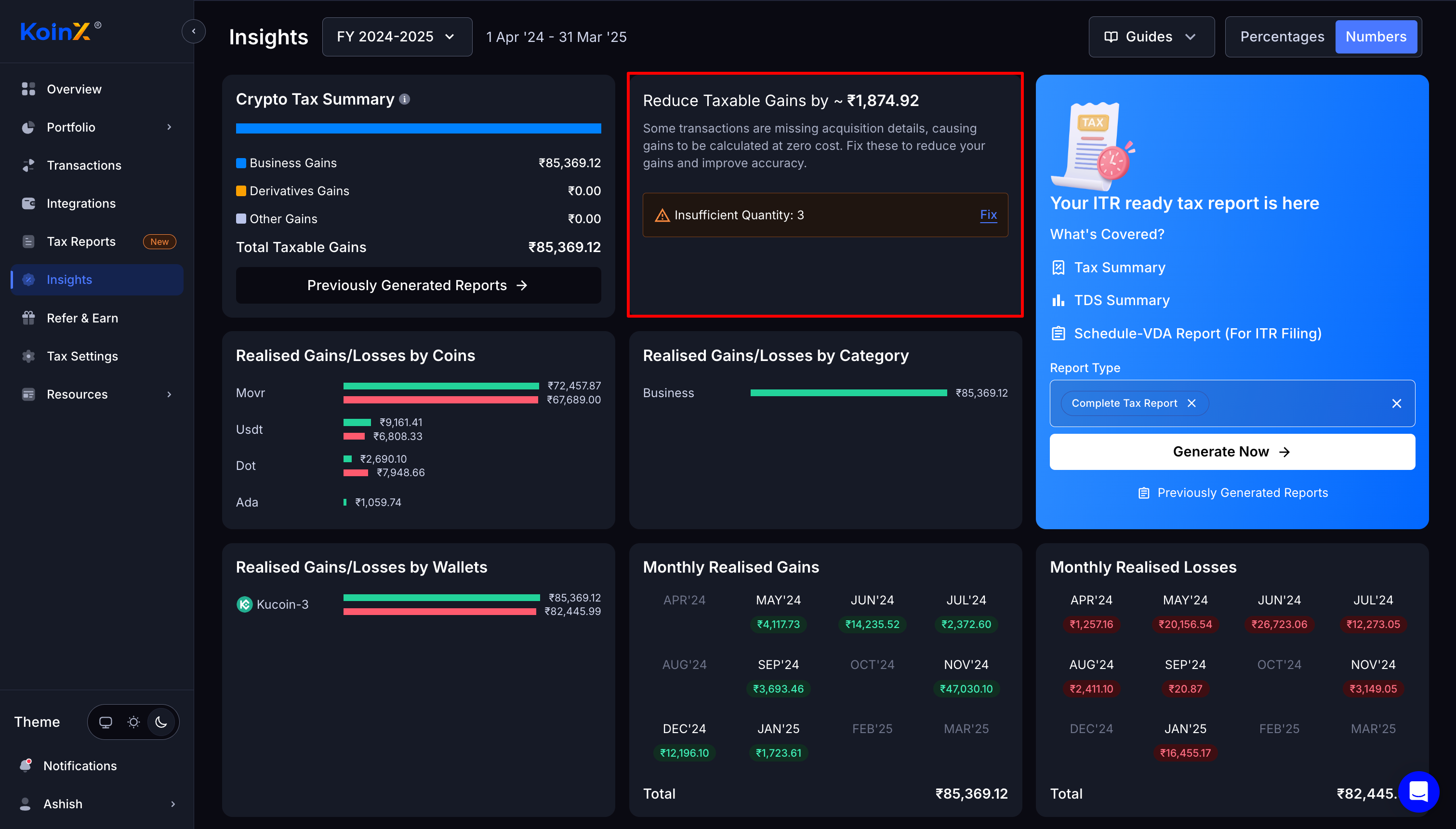This screenshot has width=1456, height=829.
Task: Click the Refer & Earn gift icon
Action: 28,318
